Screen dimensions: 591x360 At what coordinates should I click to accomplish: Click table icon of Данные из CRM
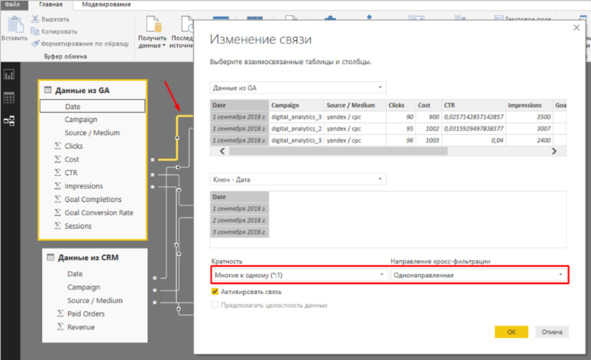click(51, 257)
